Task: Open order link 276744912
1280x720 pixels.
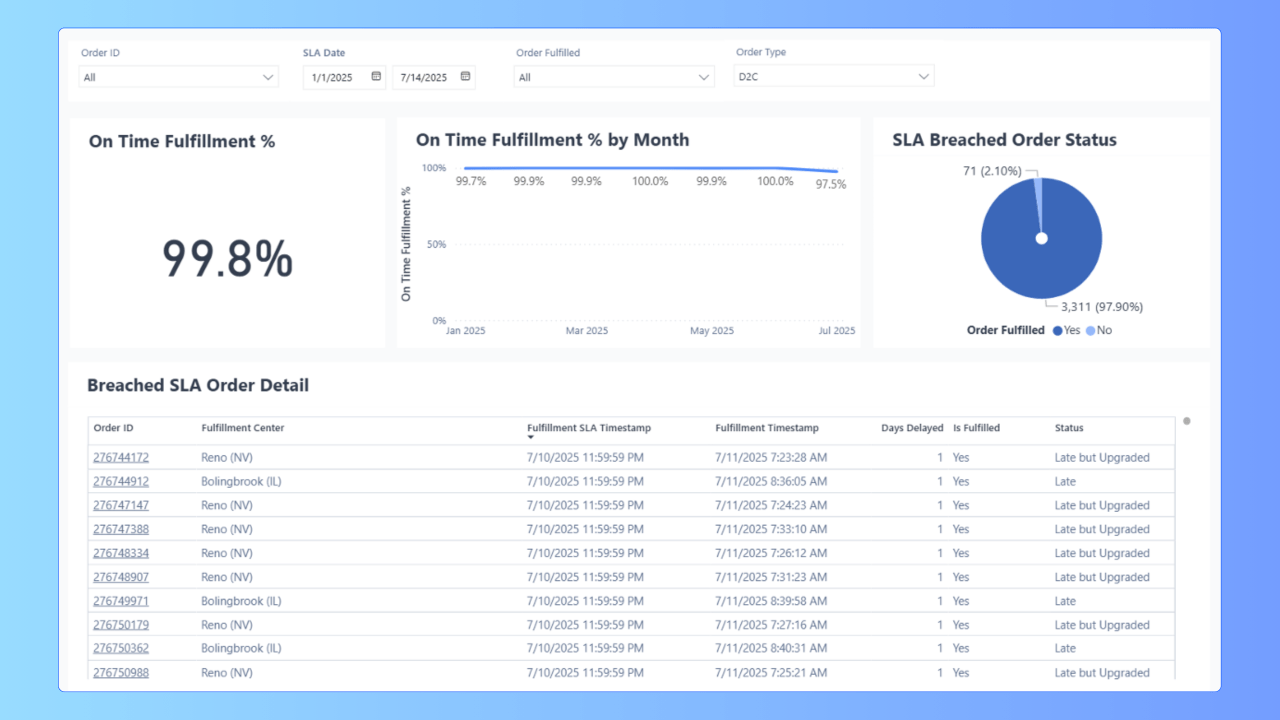Action: point(121,482)
